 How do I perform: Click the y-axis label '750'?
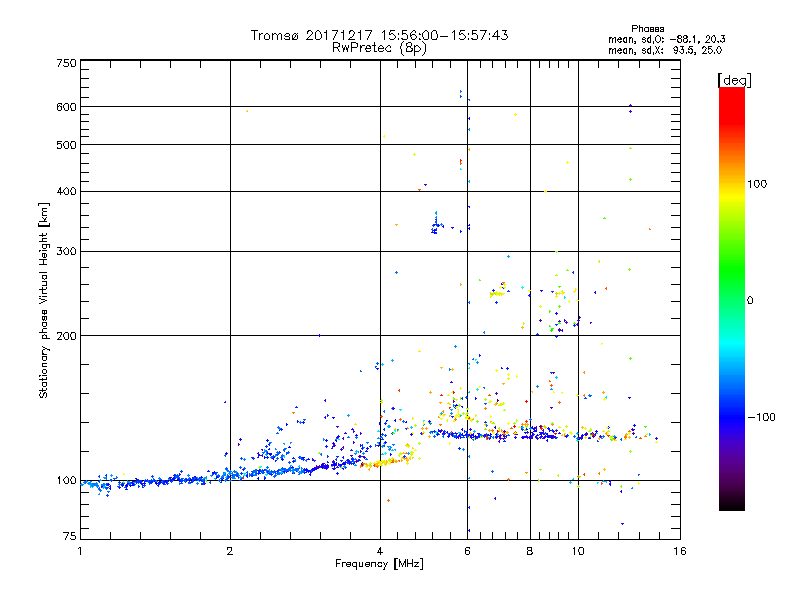66,63
